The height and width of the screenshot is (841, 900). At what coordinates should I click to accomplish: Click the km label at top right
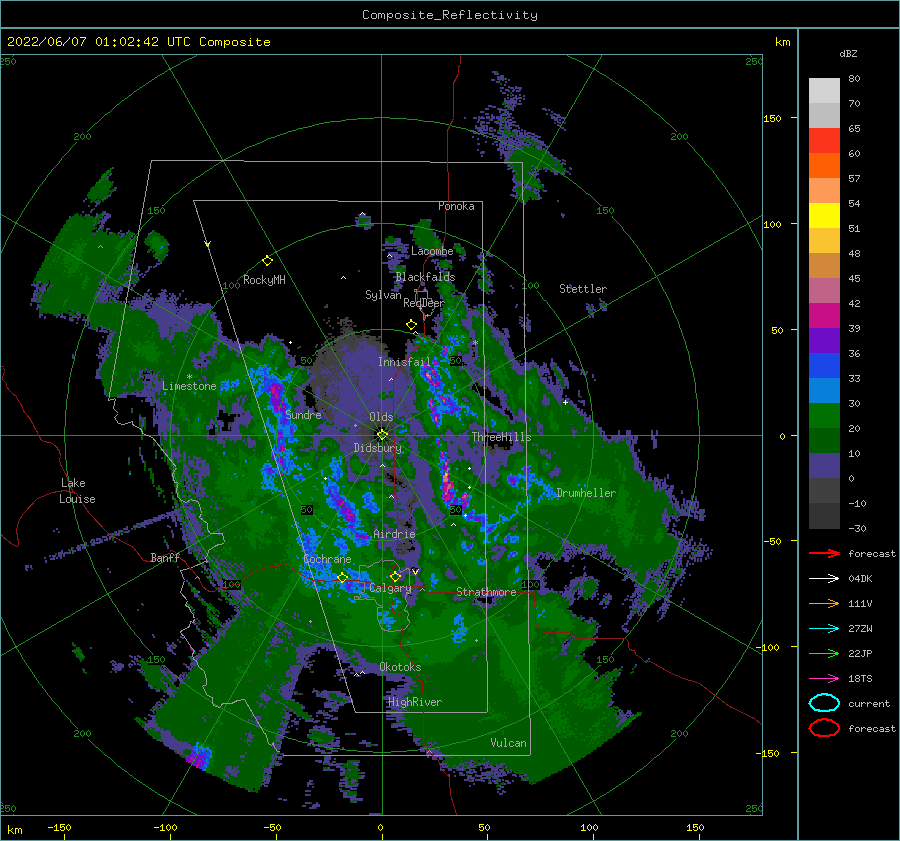[x=782, y=42]
